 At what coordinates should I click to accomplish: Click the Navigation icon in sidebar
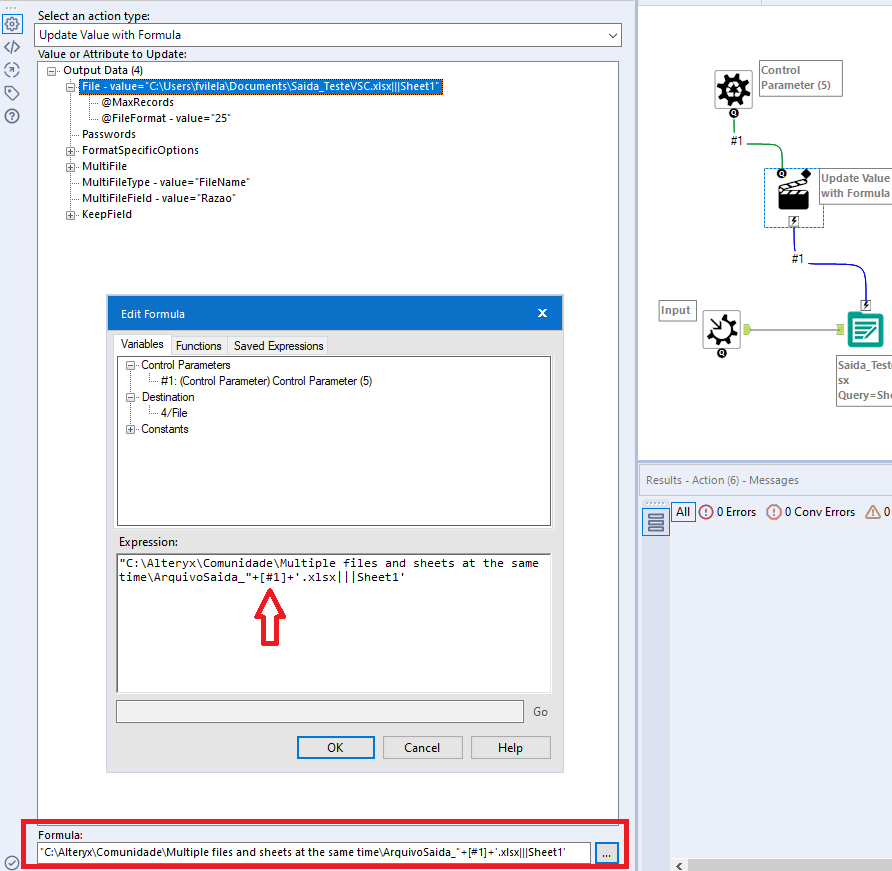tap(12, 70)
